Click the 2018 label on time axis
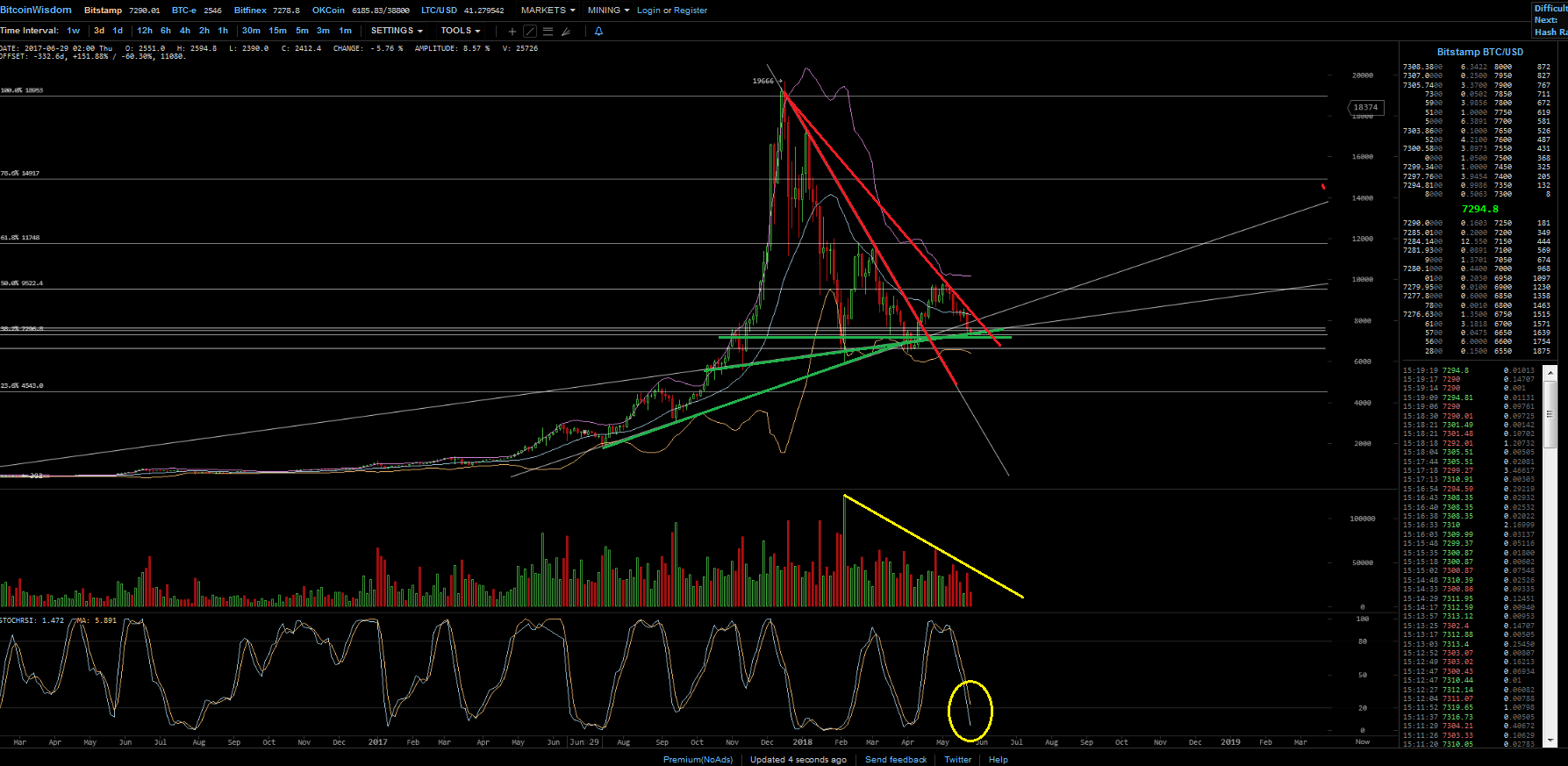 (x=802, y=742)
